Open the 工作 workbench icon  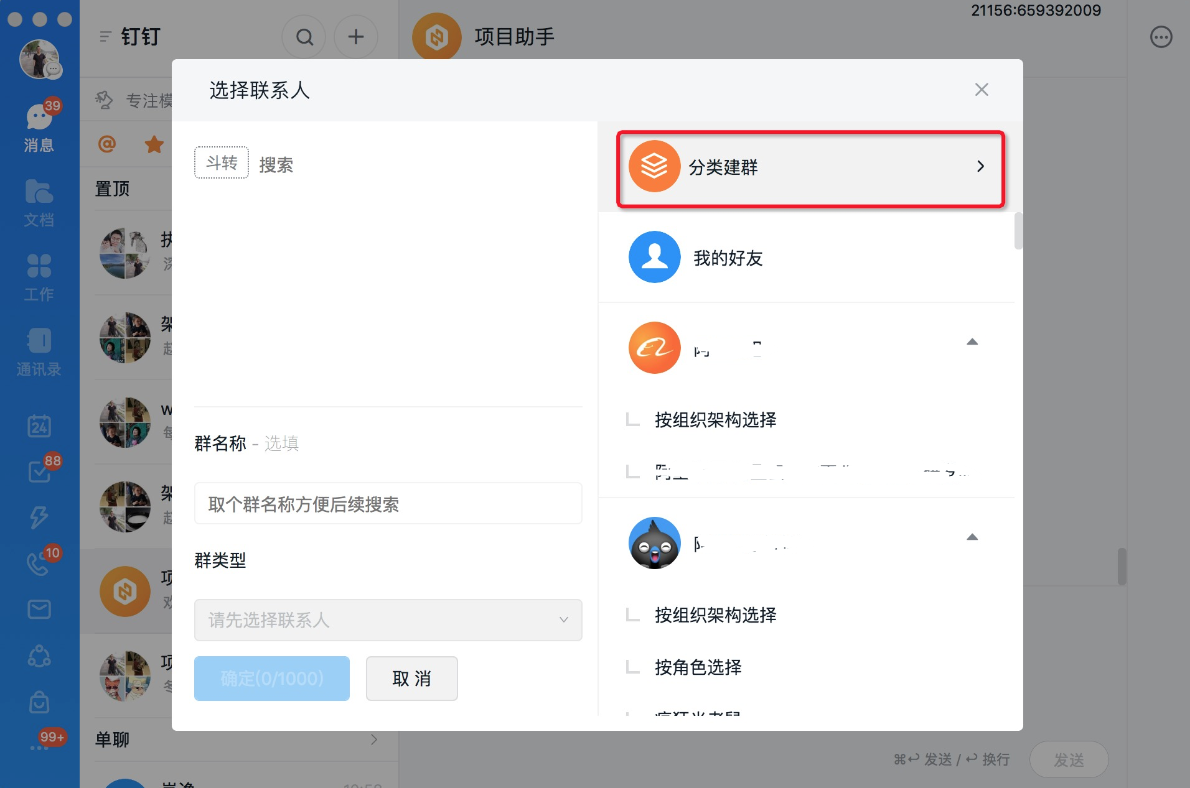(39, 278)
